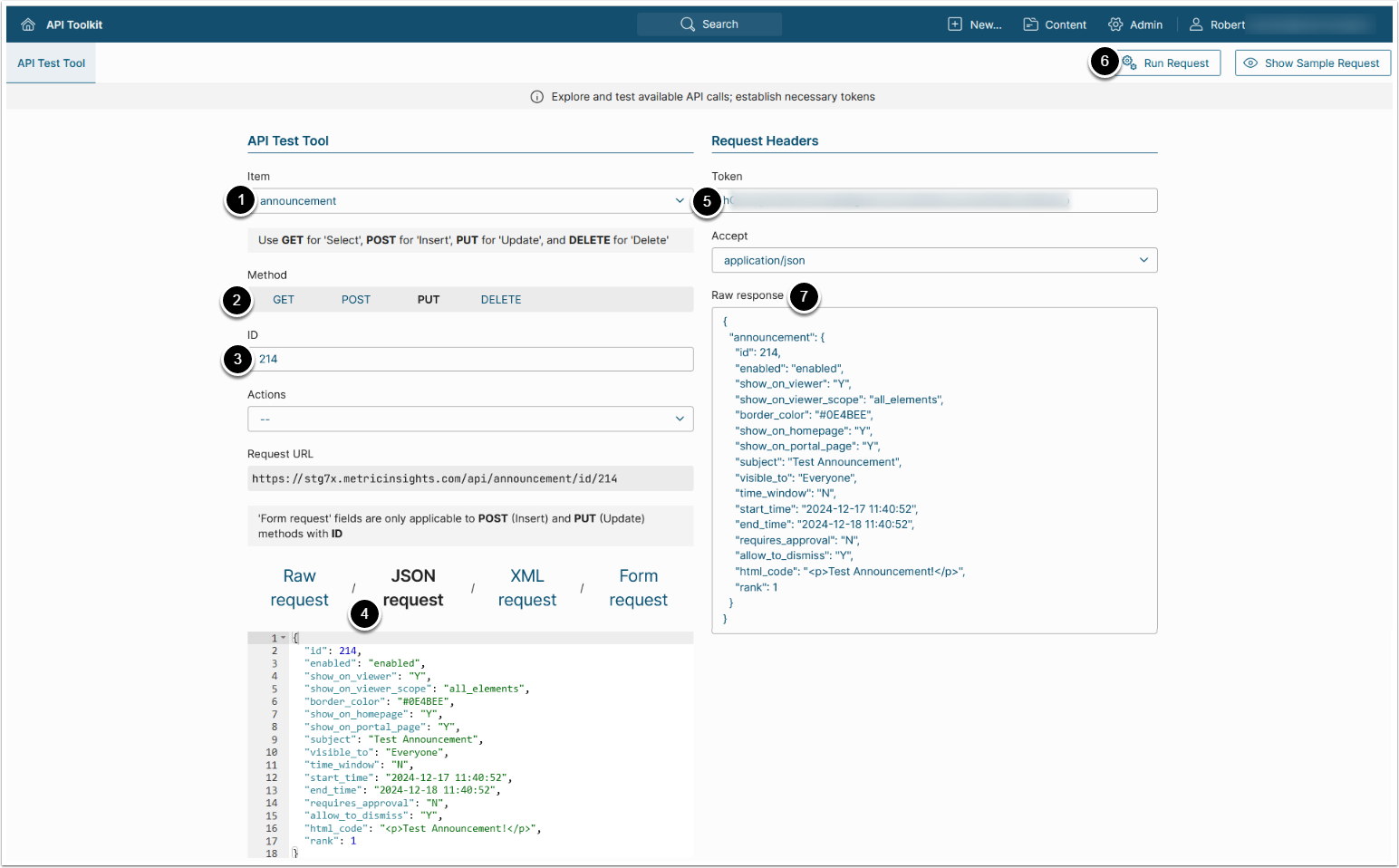Click the Content folder icon
This screenshot has height=868, width=1399.
[1030, 24]
